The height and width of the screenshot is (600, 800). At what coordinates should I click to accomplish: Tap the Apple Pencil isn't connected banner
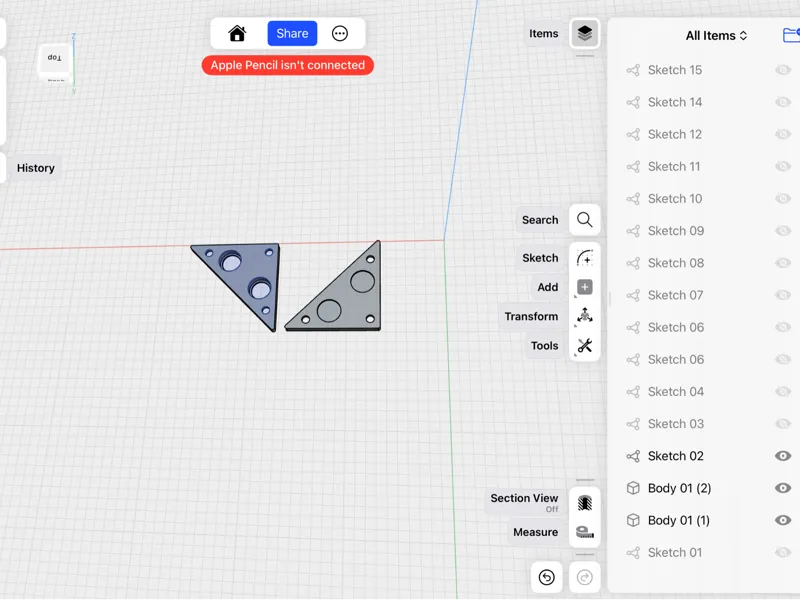(x=288, y=65)
